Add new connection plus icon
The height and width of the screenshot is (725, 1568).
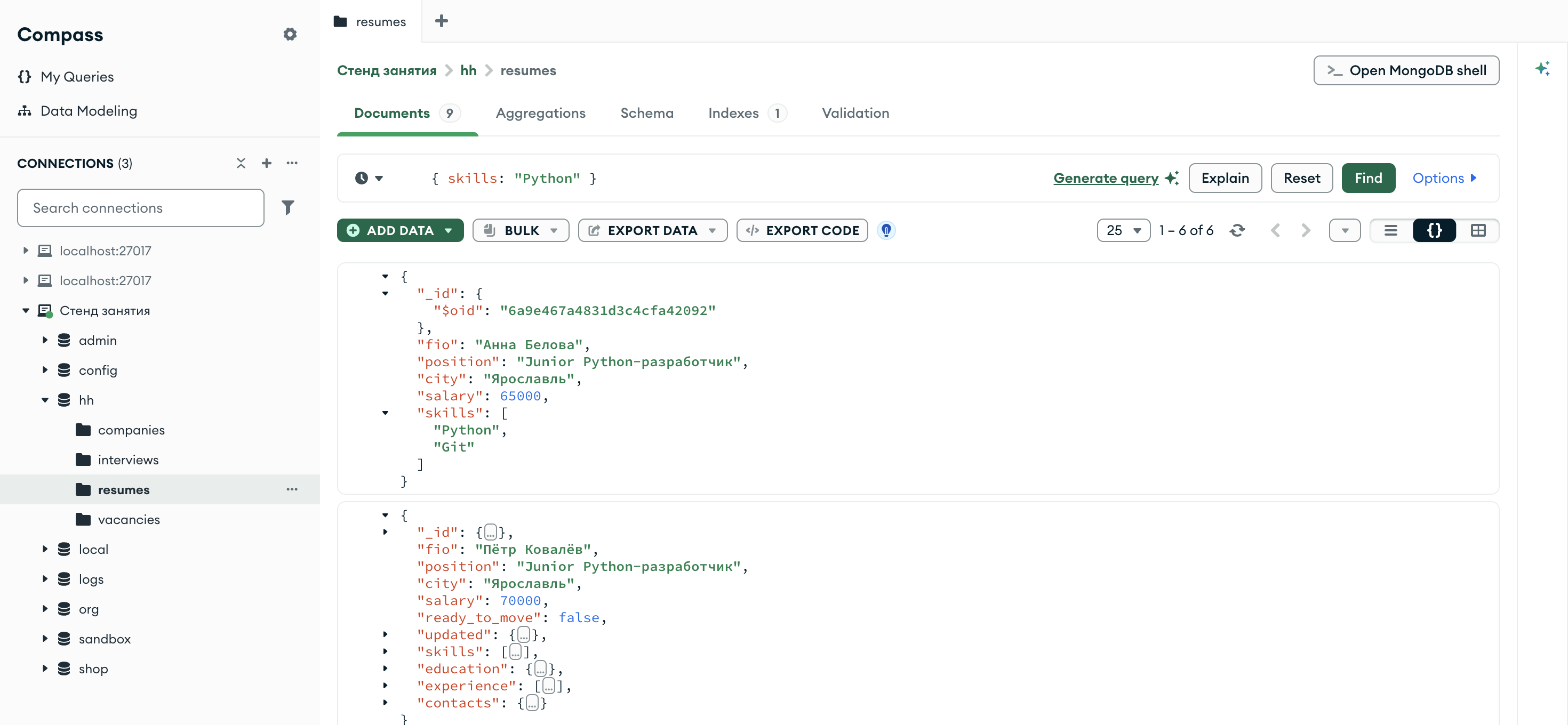point(267,163)
